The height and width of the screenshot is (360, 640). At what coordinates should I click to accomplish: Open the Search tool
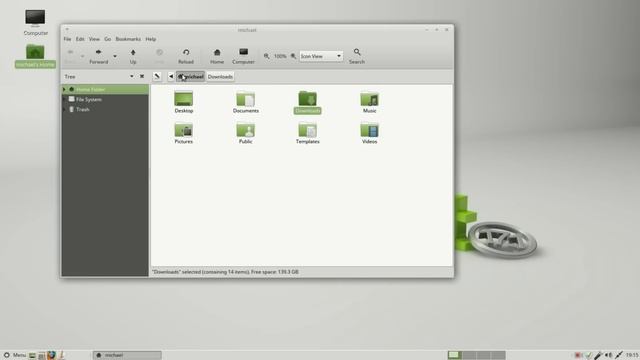pos(357,56)
